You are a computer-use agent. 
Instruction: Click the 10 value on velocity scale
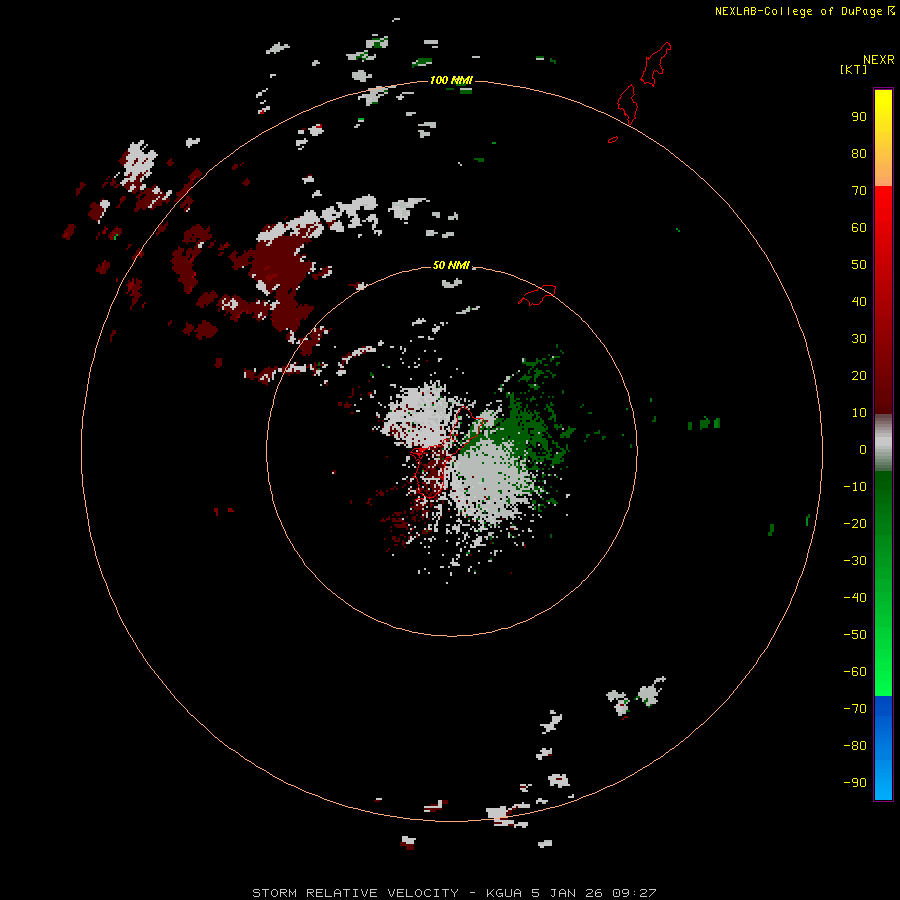[859, 413]
